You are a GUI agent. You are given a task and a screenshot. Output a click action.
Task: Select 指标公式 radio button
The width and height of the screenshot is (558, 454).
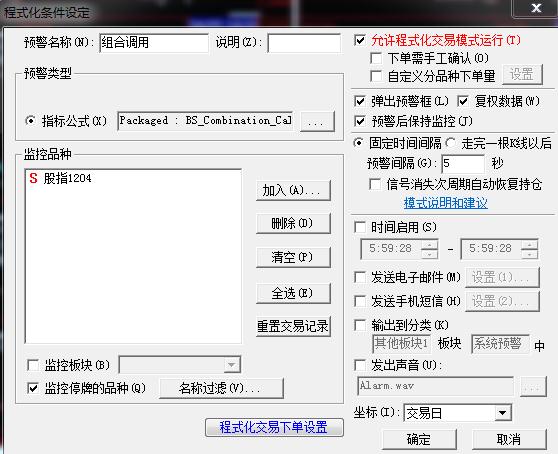[31, 121]
